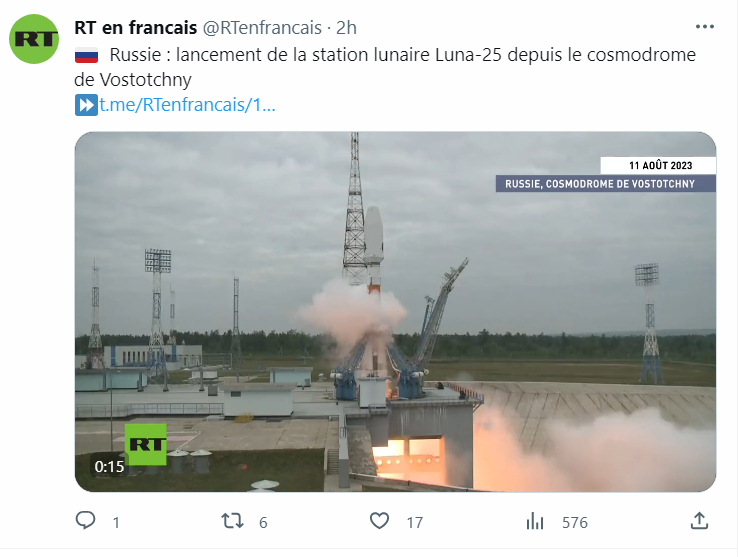Click the share upload arrow icon
This screenshot has height=557, width=738.
(699, 521)
